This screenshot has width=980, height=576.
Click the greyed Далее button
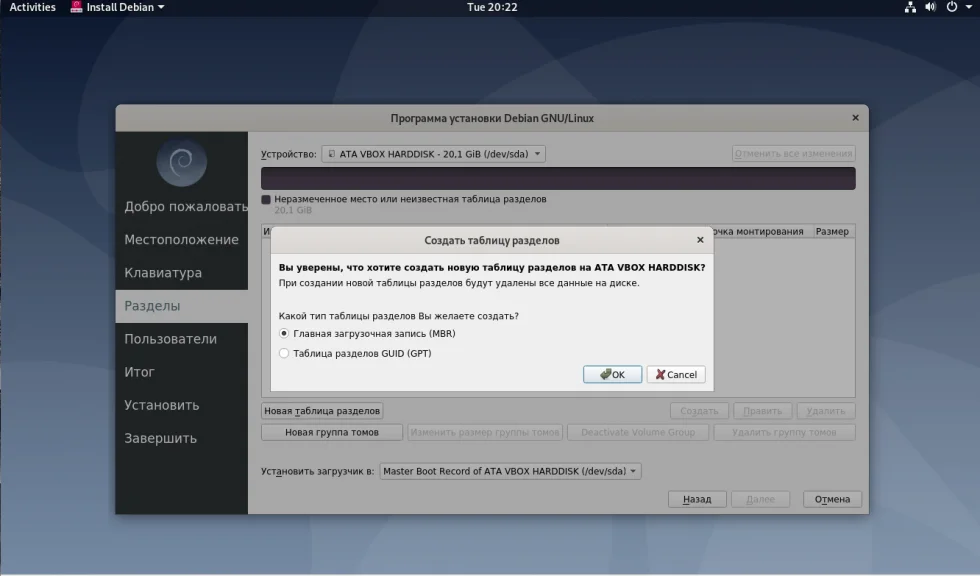click(761, 499)
